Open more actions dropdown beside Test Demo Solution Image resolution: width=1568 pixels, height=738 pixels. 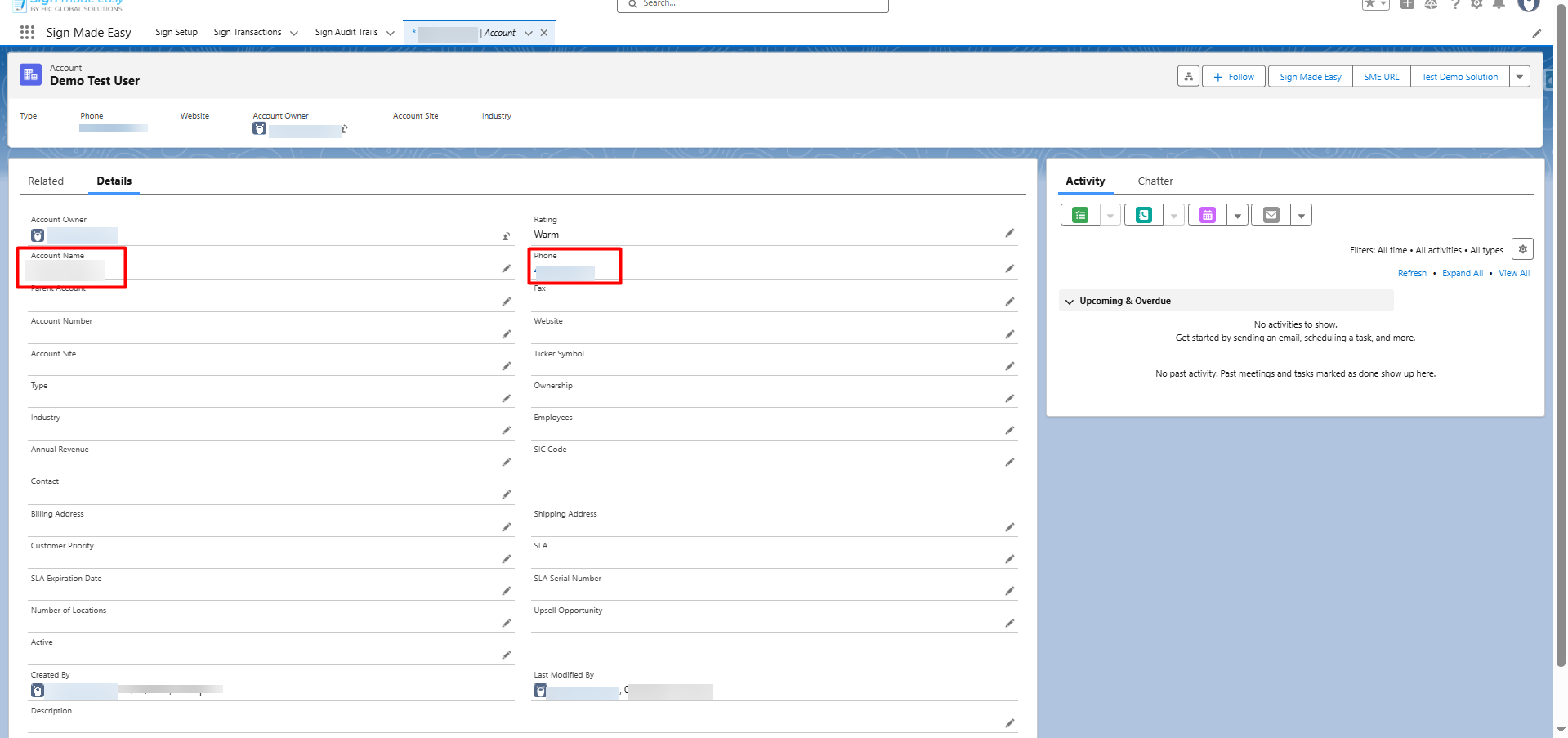click(x=1519, y=77)
